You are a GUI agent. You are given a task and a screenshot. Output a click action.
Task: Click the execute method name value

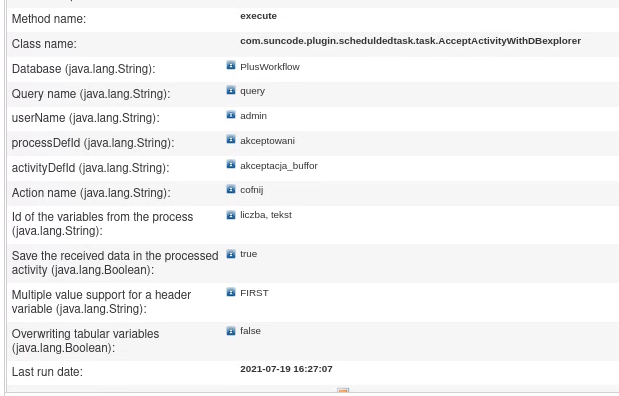point(259,16)
